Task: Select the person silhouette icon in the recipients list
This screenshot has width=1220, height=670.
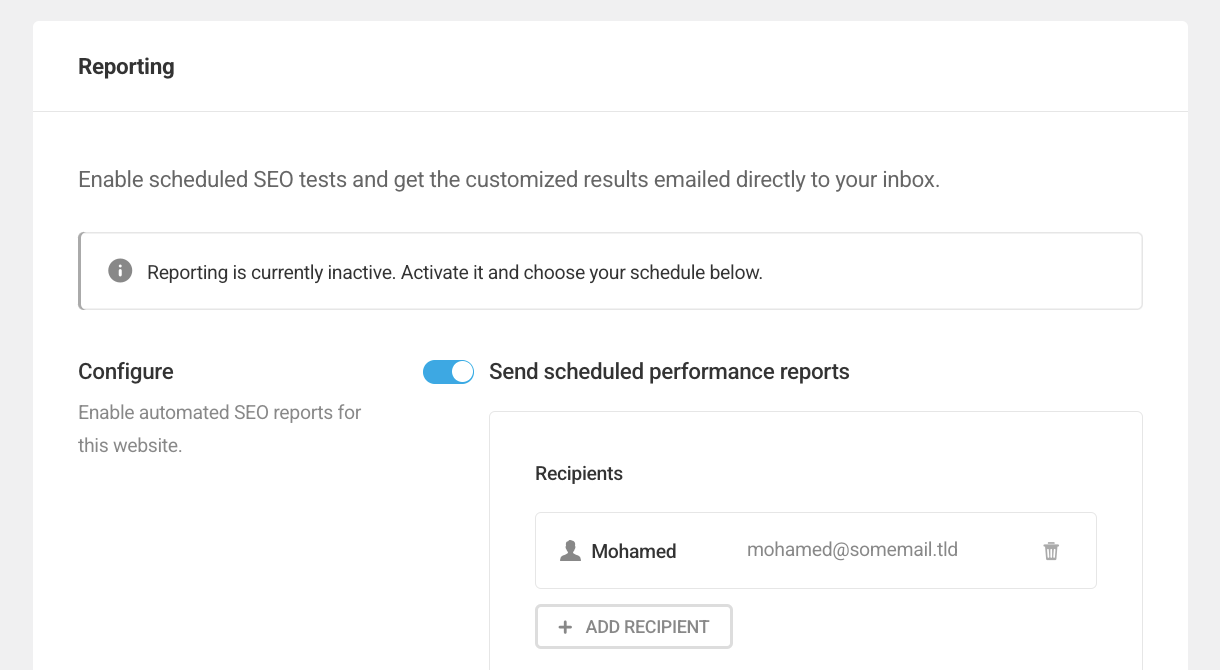Action: pyautogui.click(x=570, y=550)
